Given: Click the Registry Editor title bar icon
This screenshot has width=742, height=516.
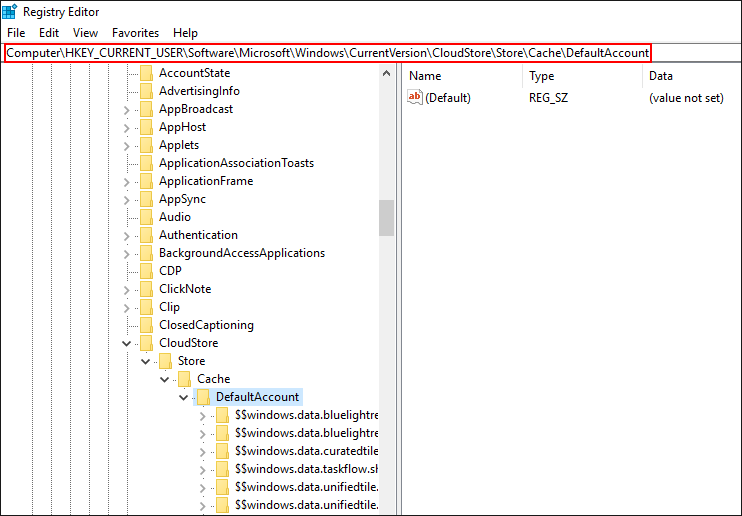Looking at the screenshot, I should tap(9, 11).
